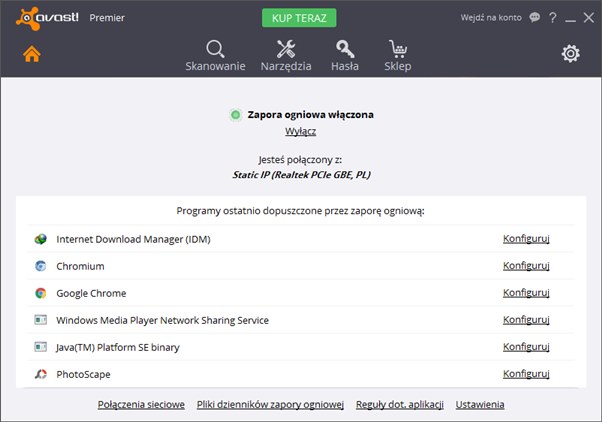Select Windows Media Player Network Sharing Service text

point(162,320)
